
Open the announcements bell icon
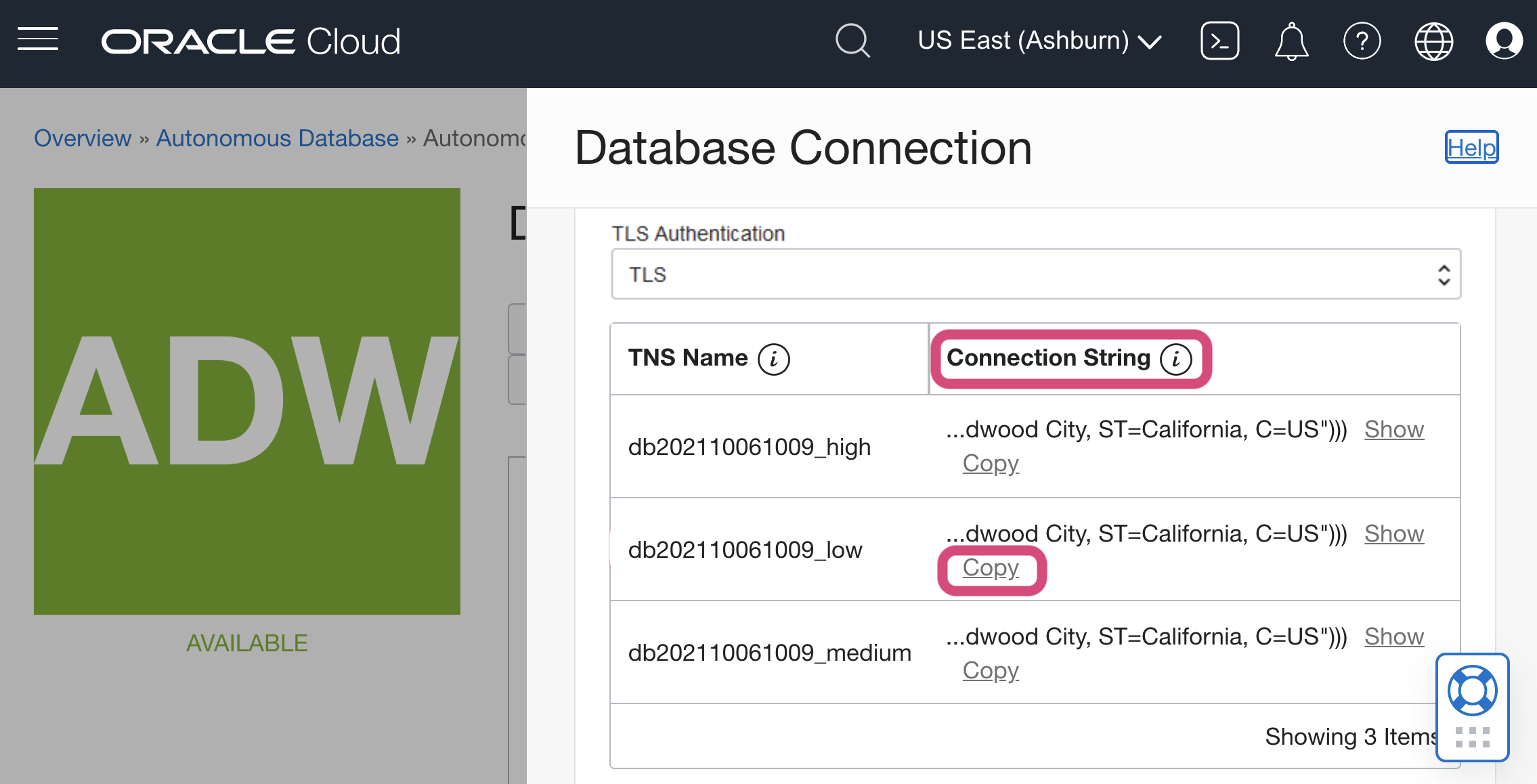tap(1291, 41)
